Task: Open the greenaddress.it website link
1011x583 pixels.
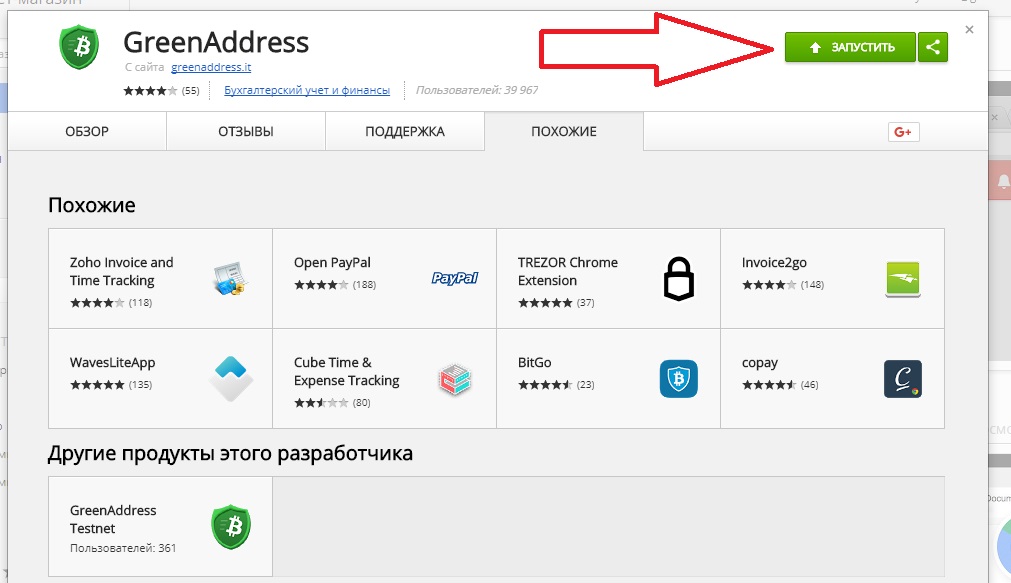Action: click(211, 67)
